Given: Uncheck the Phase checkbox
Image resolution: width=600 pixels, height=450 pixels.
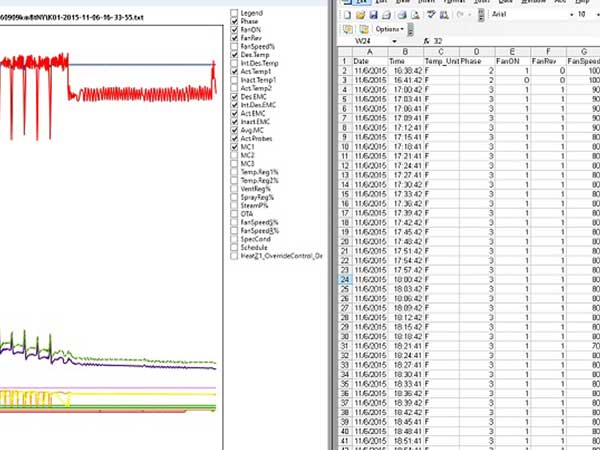Looking at the screenshot, I should [x=234, y=21].
